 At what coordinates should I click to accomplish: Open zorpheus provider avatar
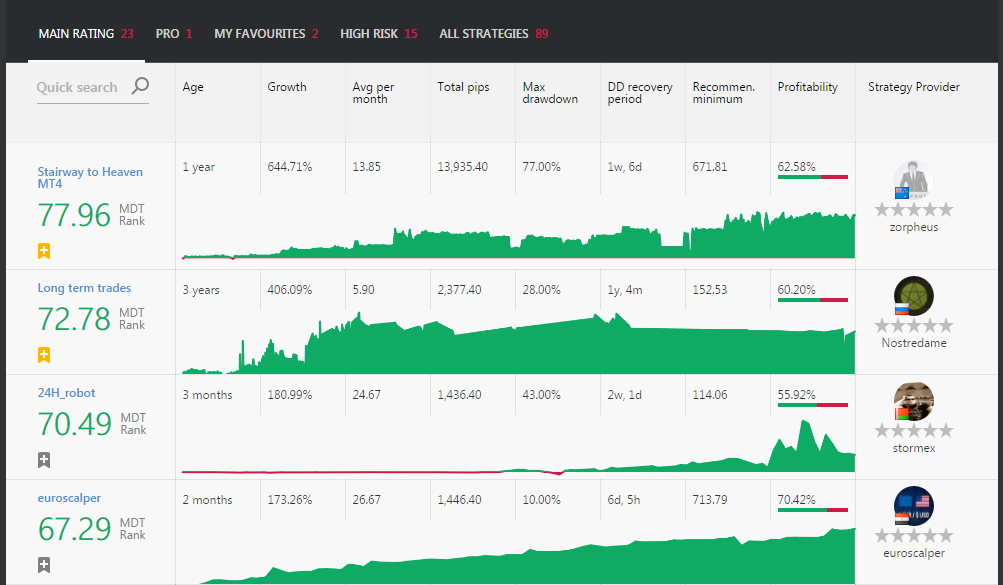[913, 180]
